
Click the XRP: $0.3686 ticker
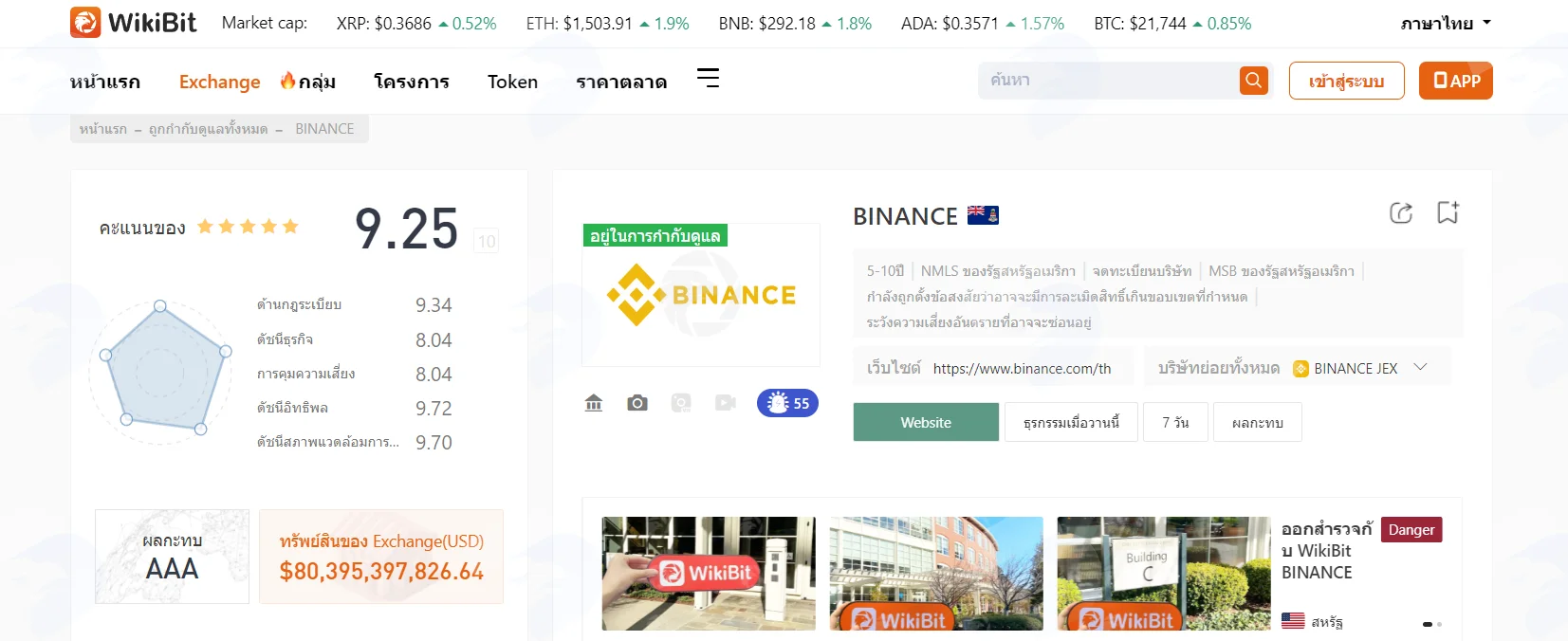(x=416, y=24)
